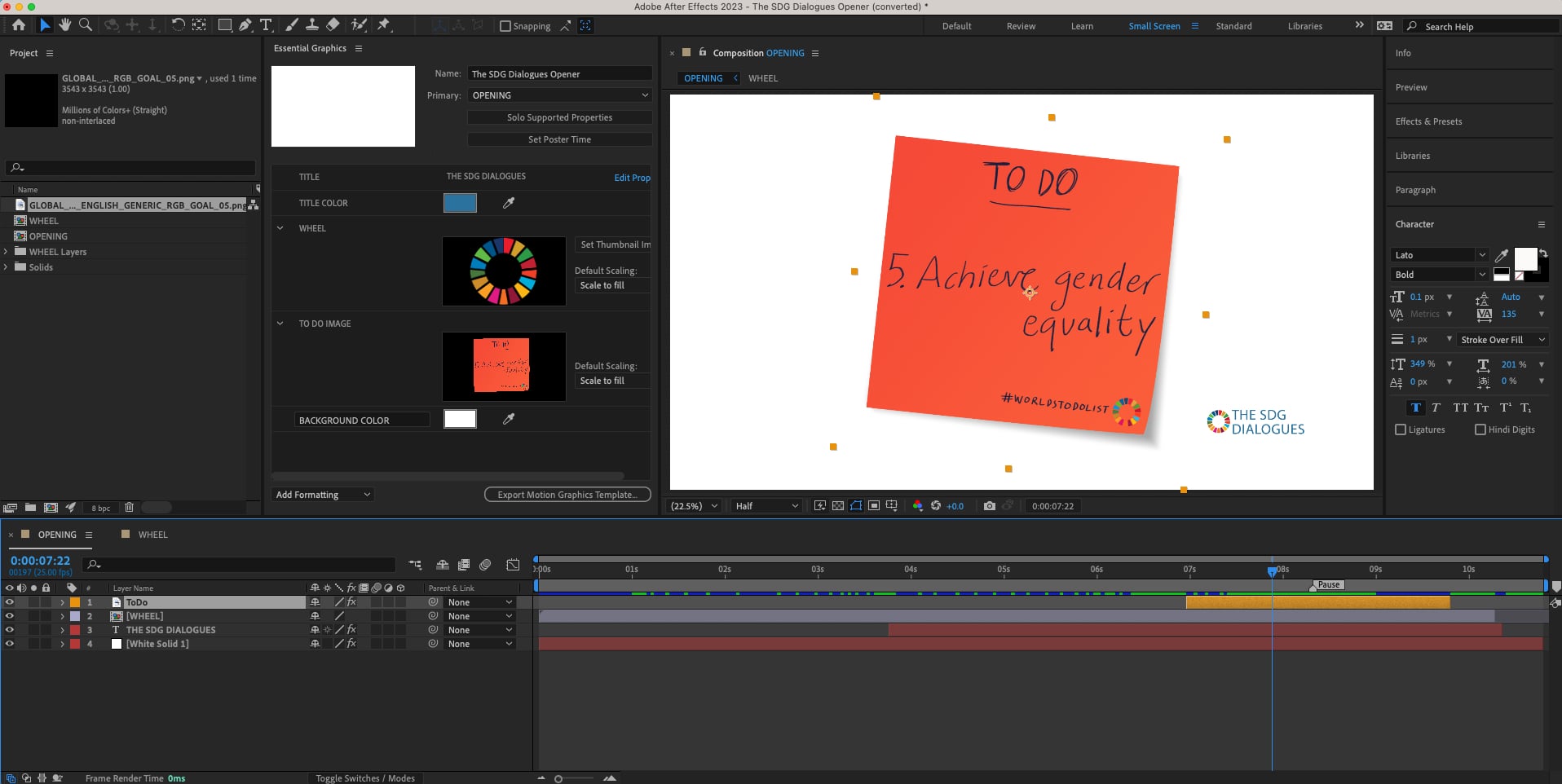This screenshot has width=1562, height=784.
Task: Toggle the Faux Bold button
Action: coord(1415,407)
